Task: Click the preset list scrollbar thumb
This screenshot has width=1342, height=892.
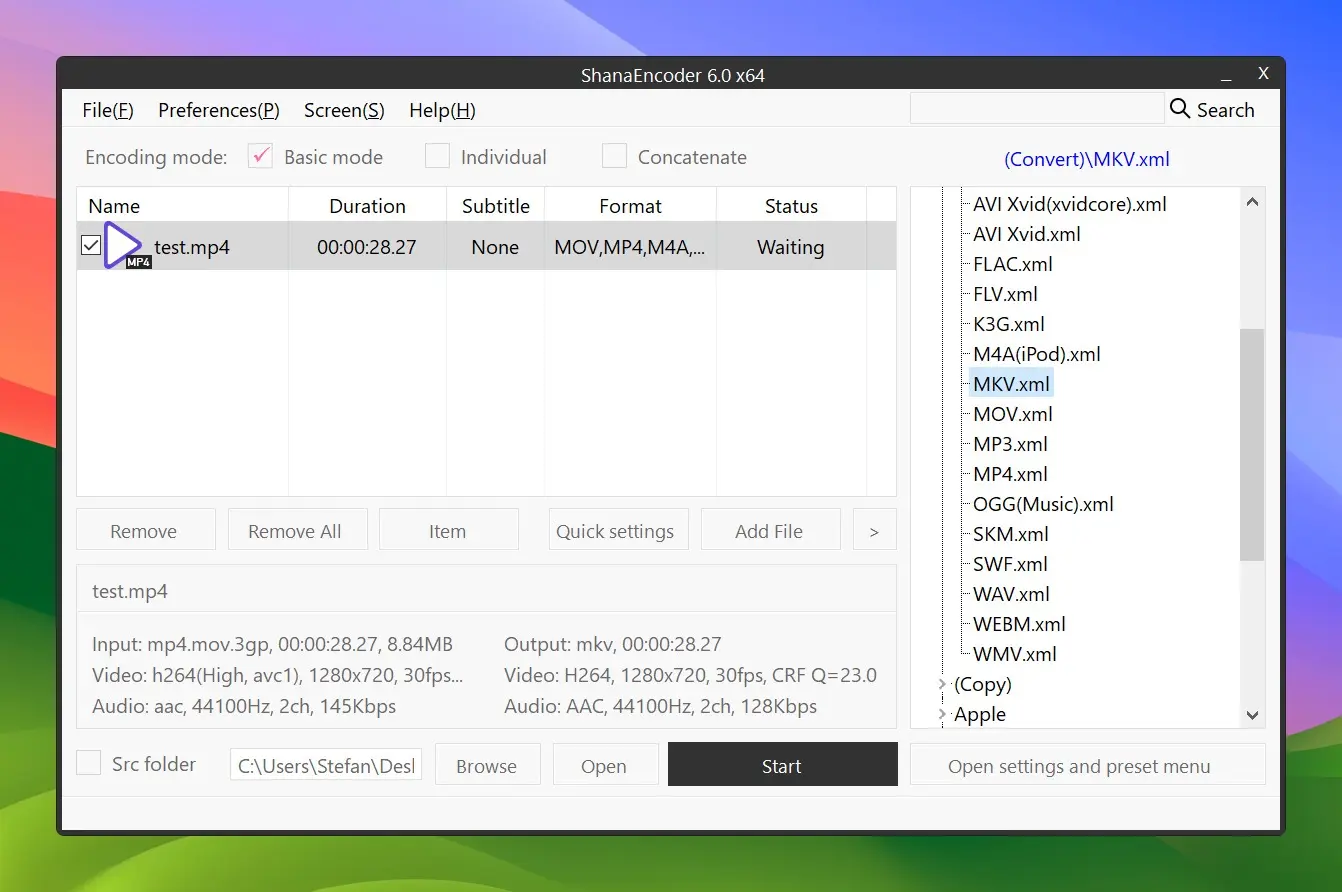Action: coord(1252,445)
